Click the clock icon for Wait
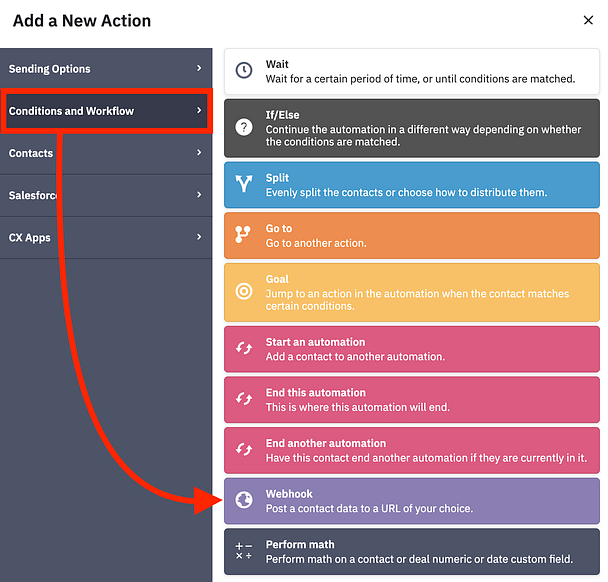The height and width of the screenshot is (582, 608). (244, 71)
